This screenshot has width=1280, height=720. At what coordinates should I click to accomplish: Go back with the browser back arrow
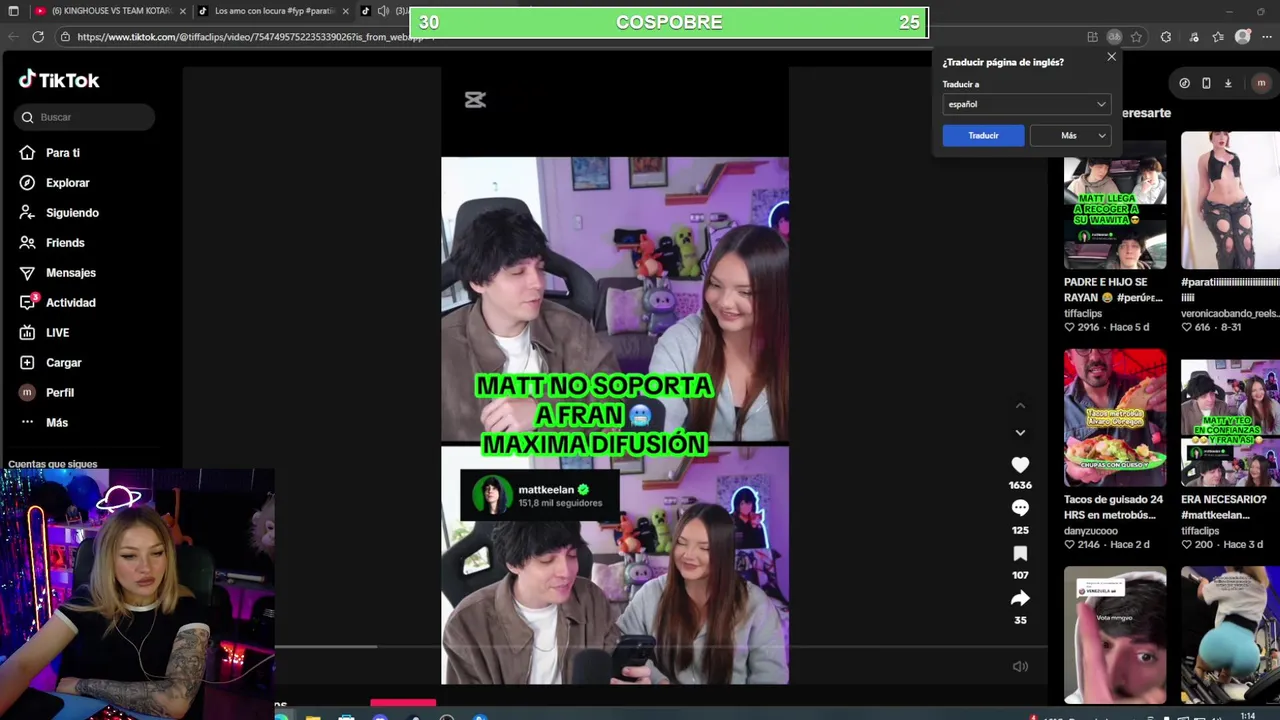[13, 37]
